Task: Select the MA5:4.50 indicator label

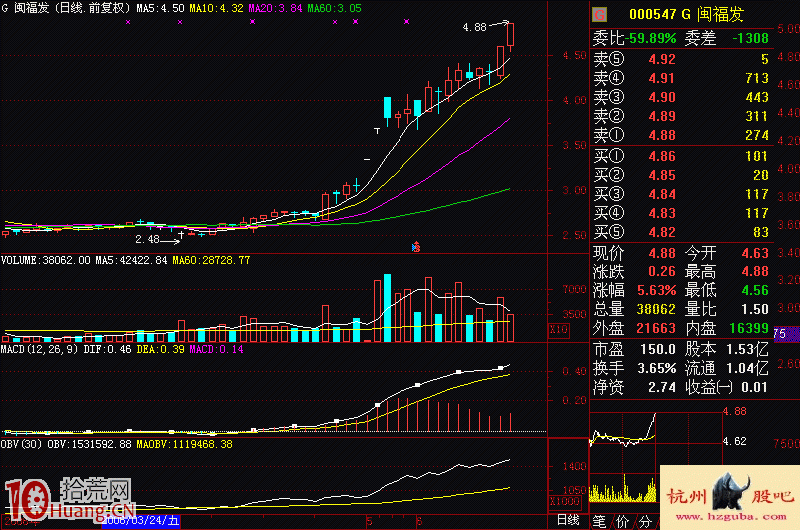Action: 160,8
